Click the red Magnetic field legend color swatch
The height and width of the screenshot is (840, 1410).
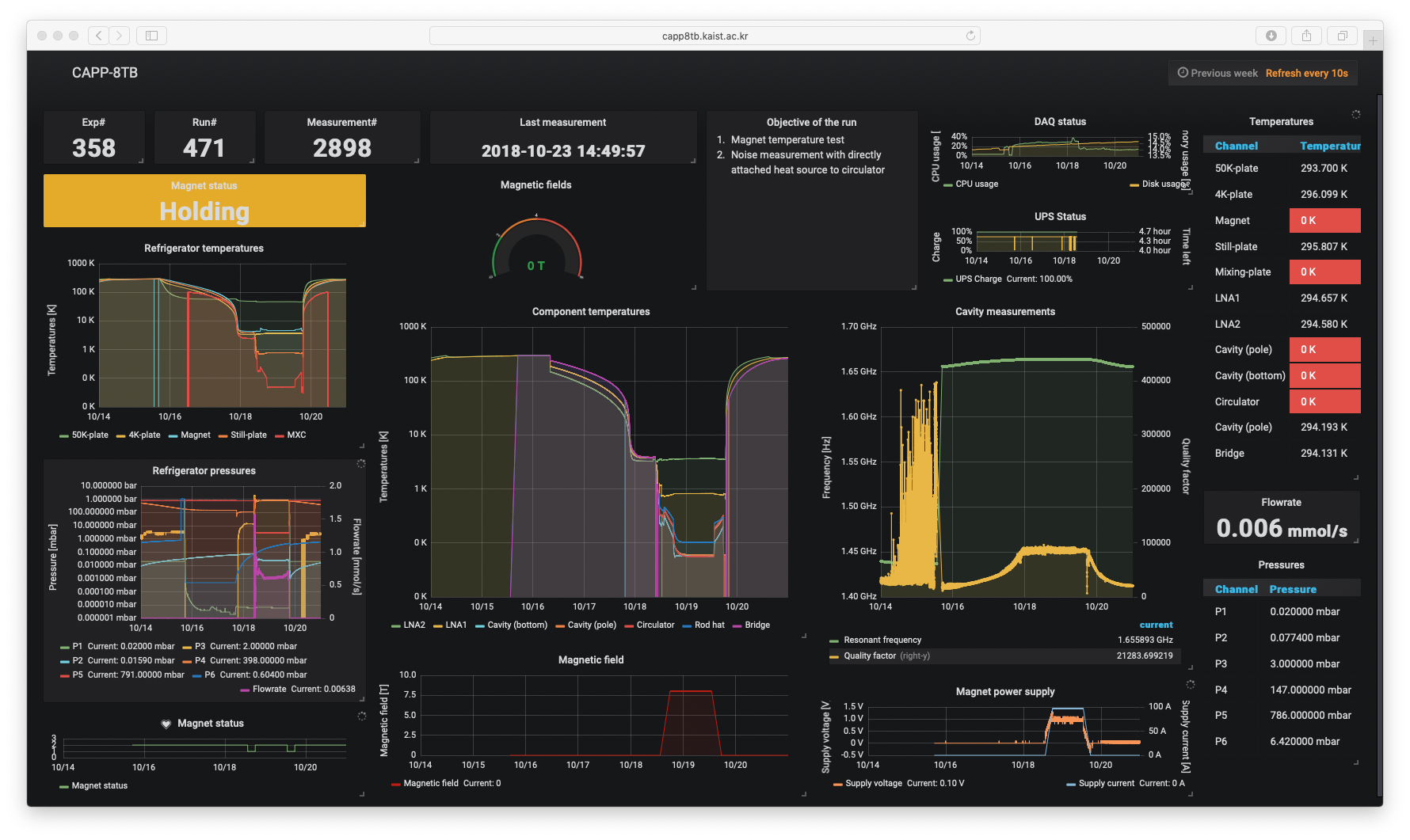[x=395, y=784]
